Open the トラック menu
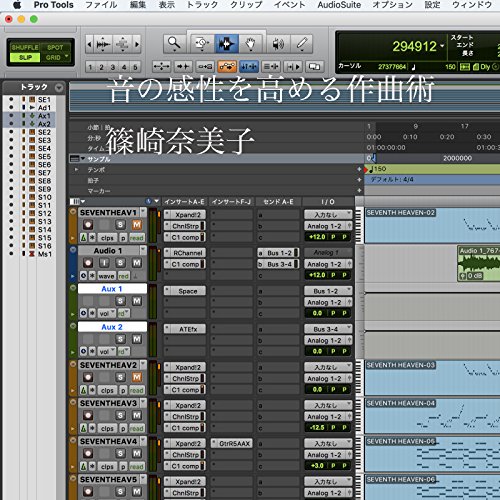The width and height of the screenshot is (500, 500). pos(202,5)
